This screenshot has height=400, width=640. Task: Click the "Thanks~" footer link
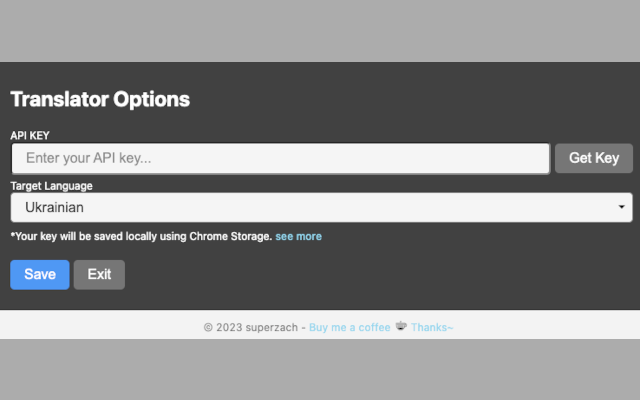click(432, 327)
